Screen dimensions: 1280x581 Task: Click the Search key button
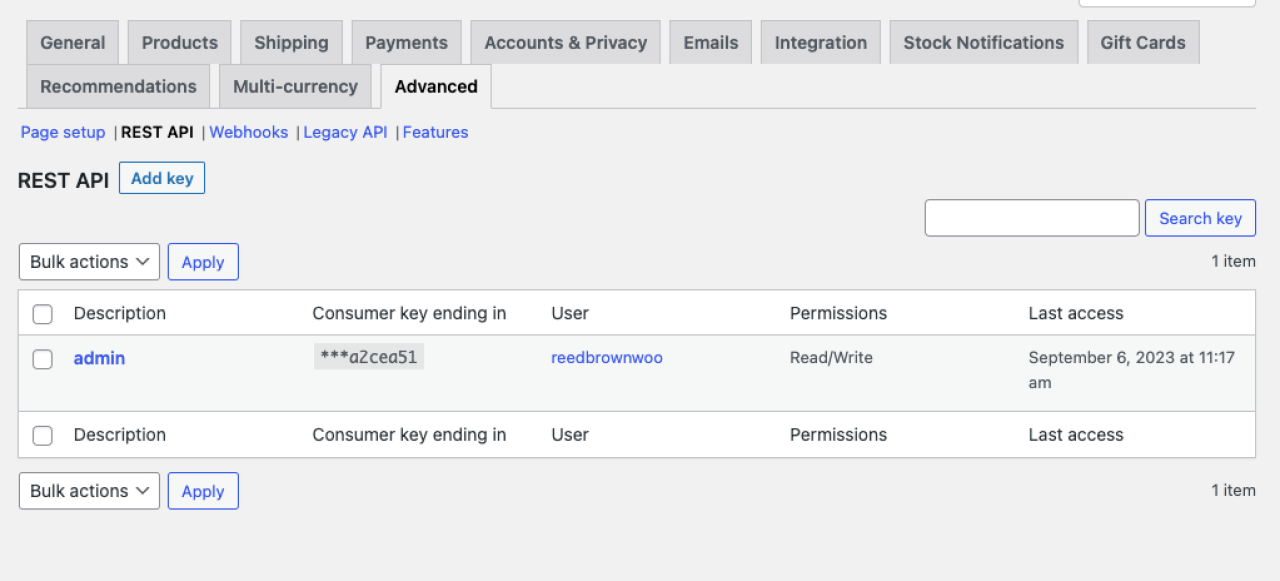coord(1200,218)
